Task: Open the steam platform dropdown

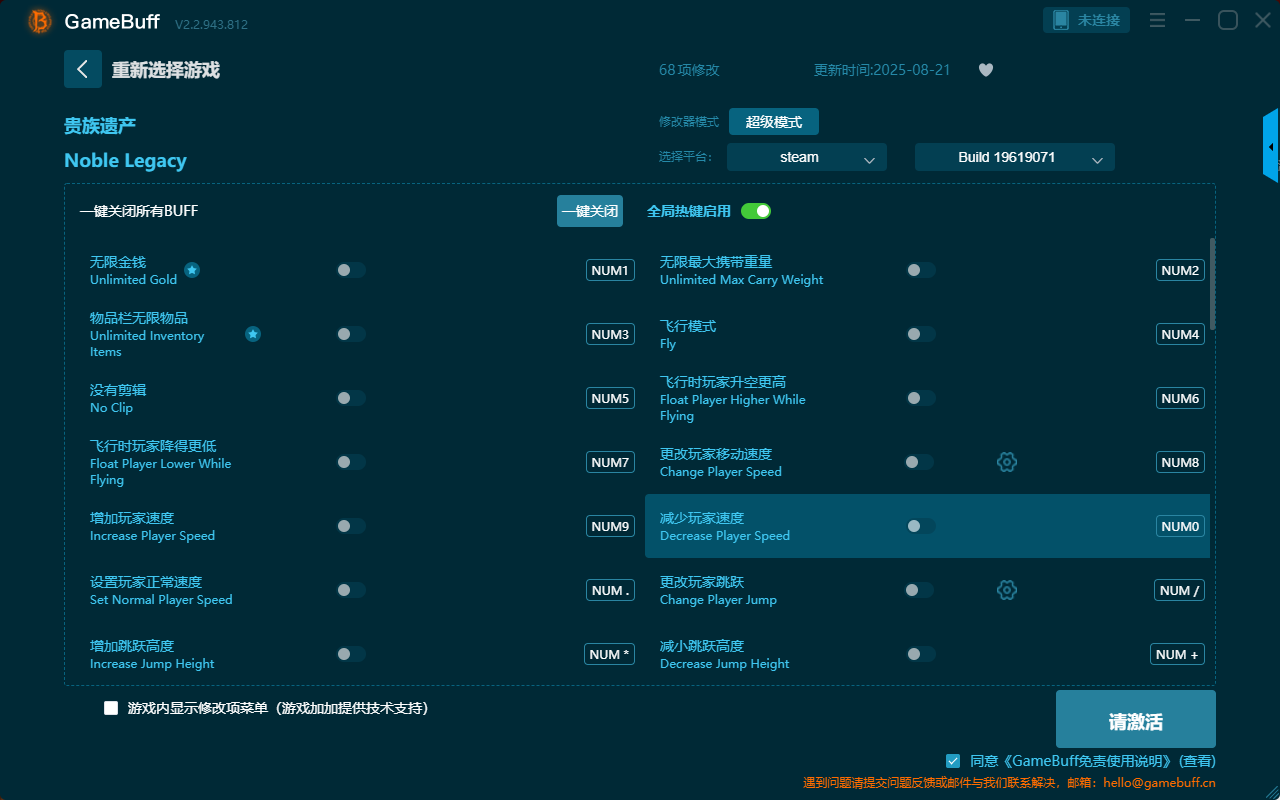Action: pos(807,157)
